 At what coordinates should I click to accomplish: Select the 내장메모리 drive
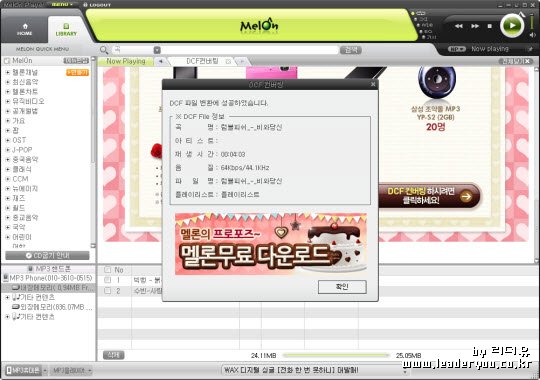[52, 287]
